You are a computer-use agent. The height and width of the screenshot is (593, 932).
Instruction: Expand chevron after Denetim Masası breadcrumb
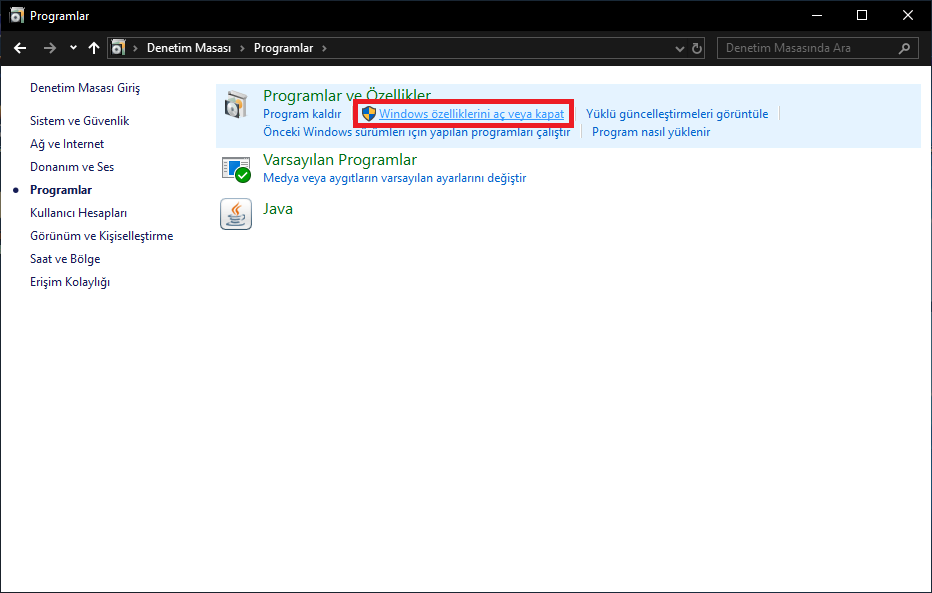[244, 48]
